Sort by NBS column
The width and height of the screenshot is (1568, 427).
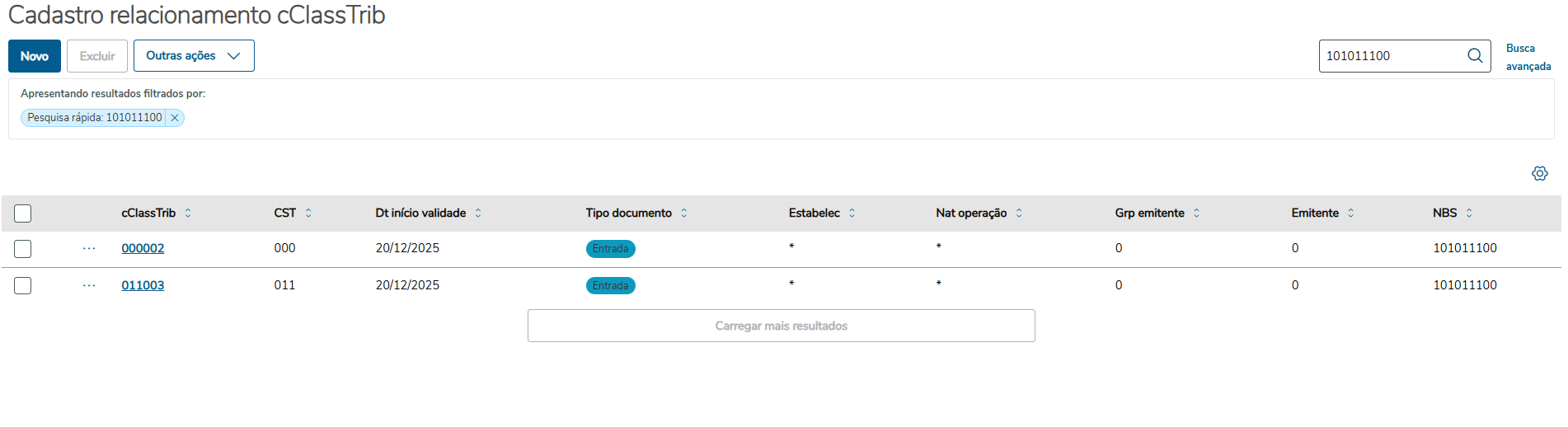1469,213
